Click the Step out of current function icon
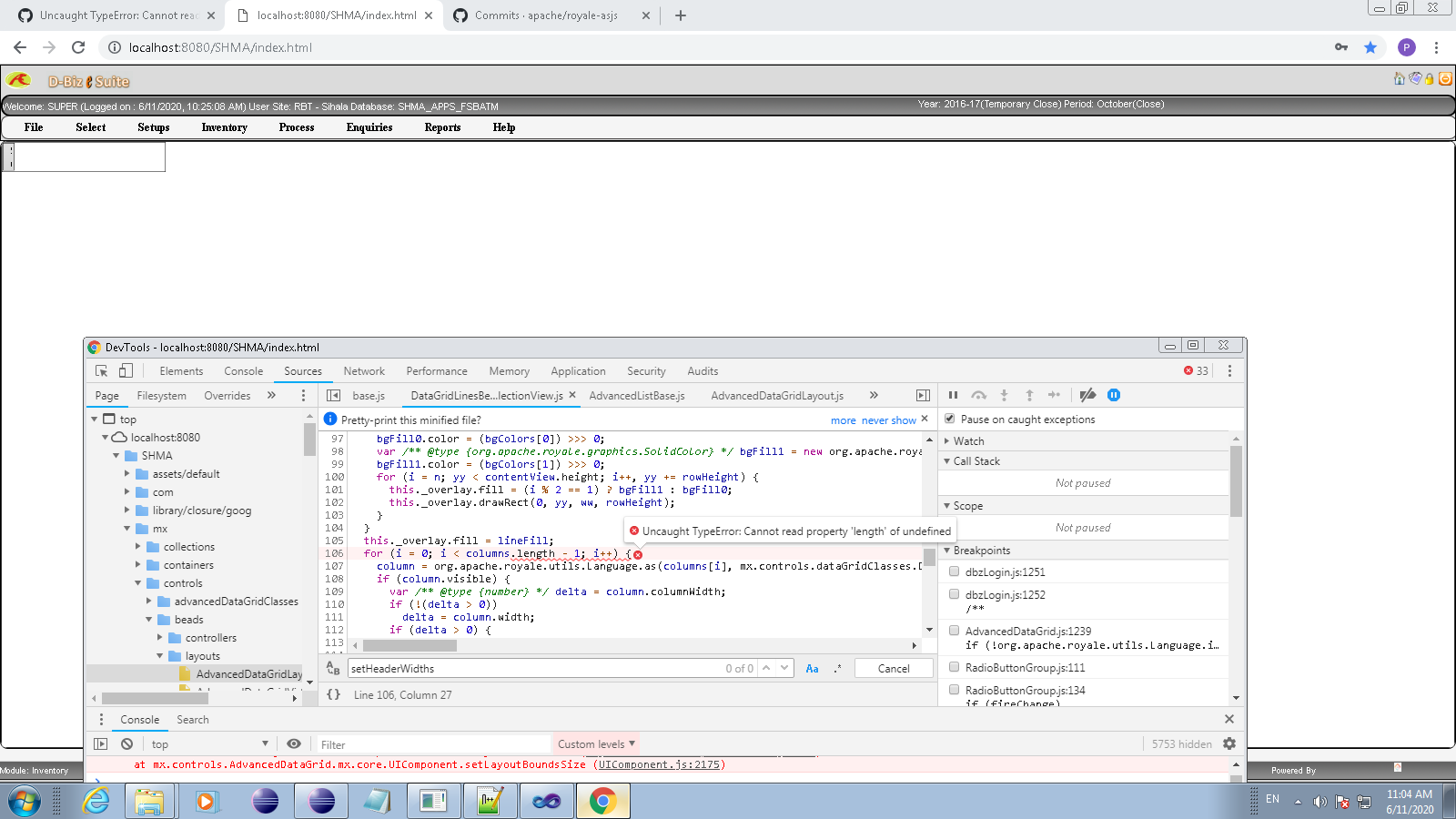The height and width of the screenshot is (819, 1456). click(1029, 395)
